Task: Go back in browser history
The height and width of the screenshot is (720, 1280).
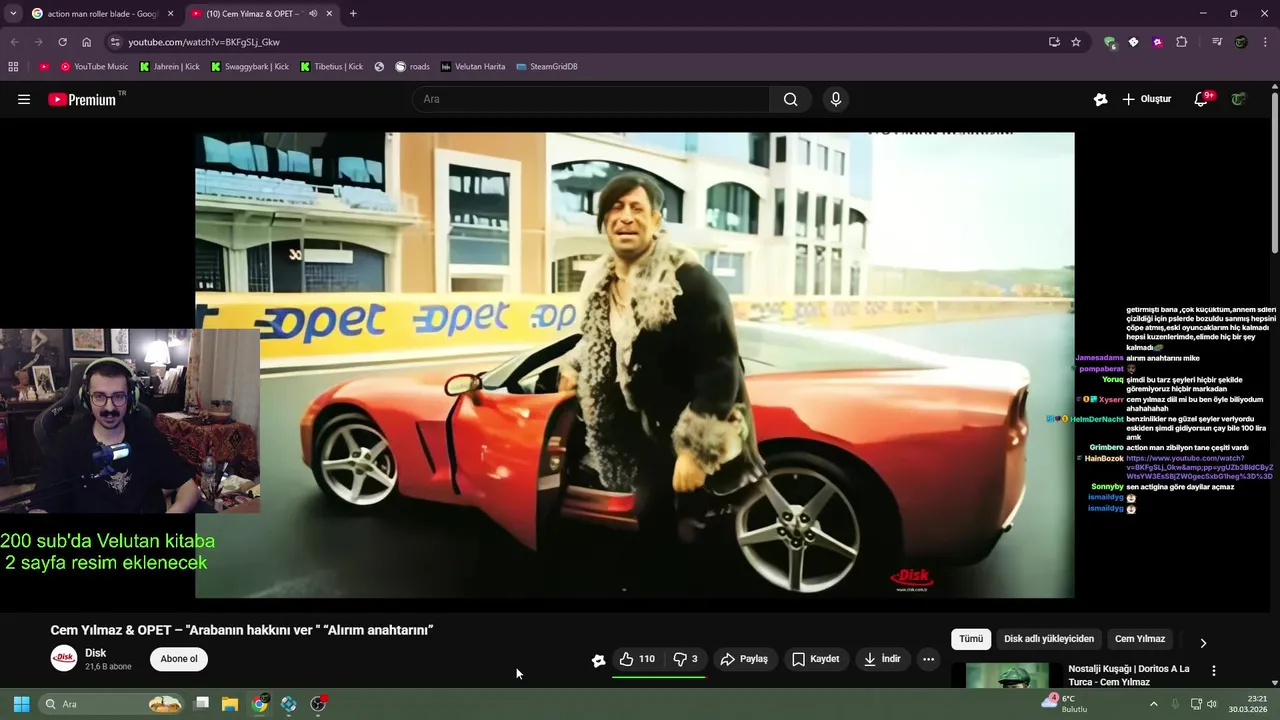Action: [14, 42]
